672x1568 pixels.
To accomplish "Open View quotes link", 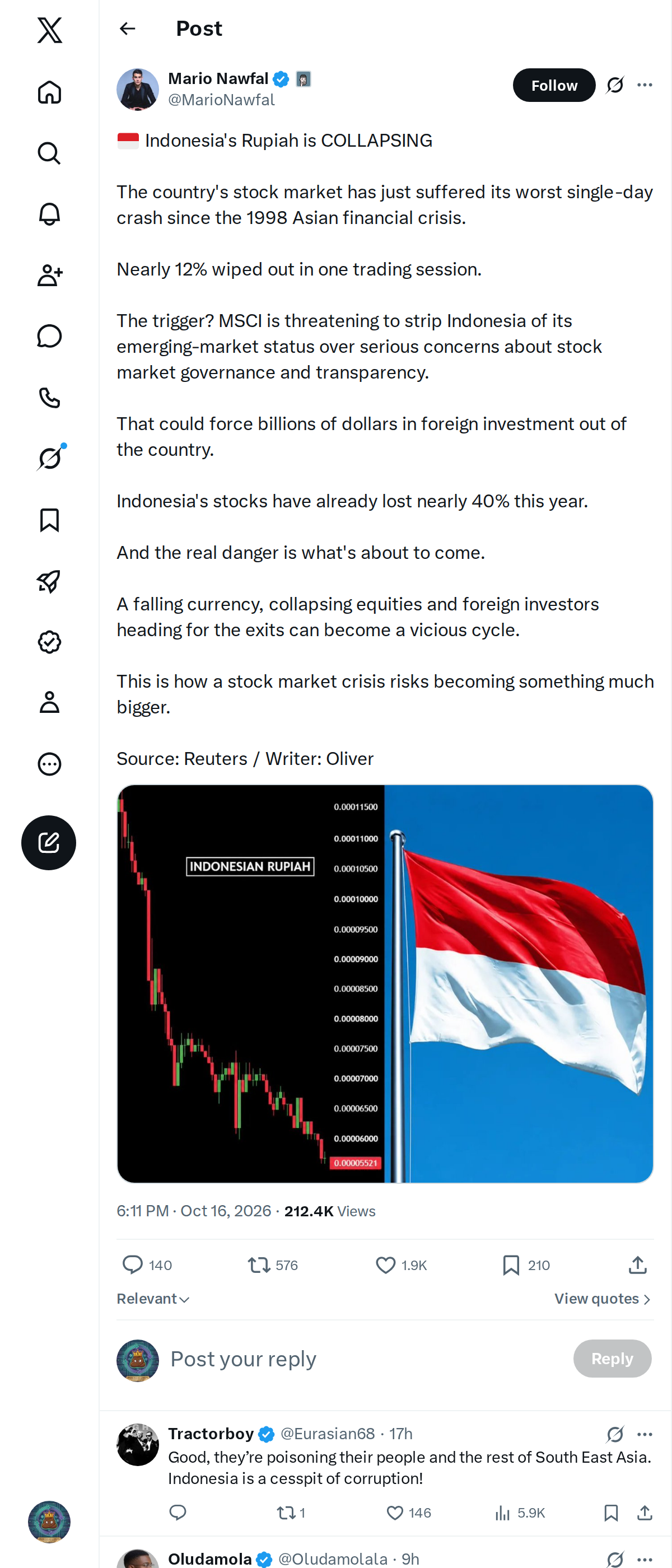I will coord(603,1298).
